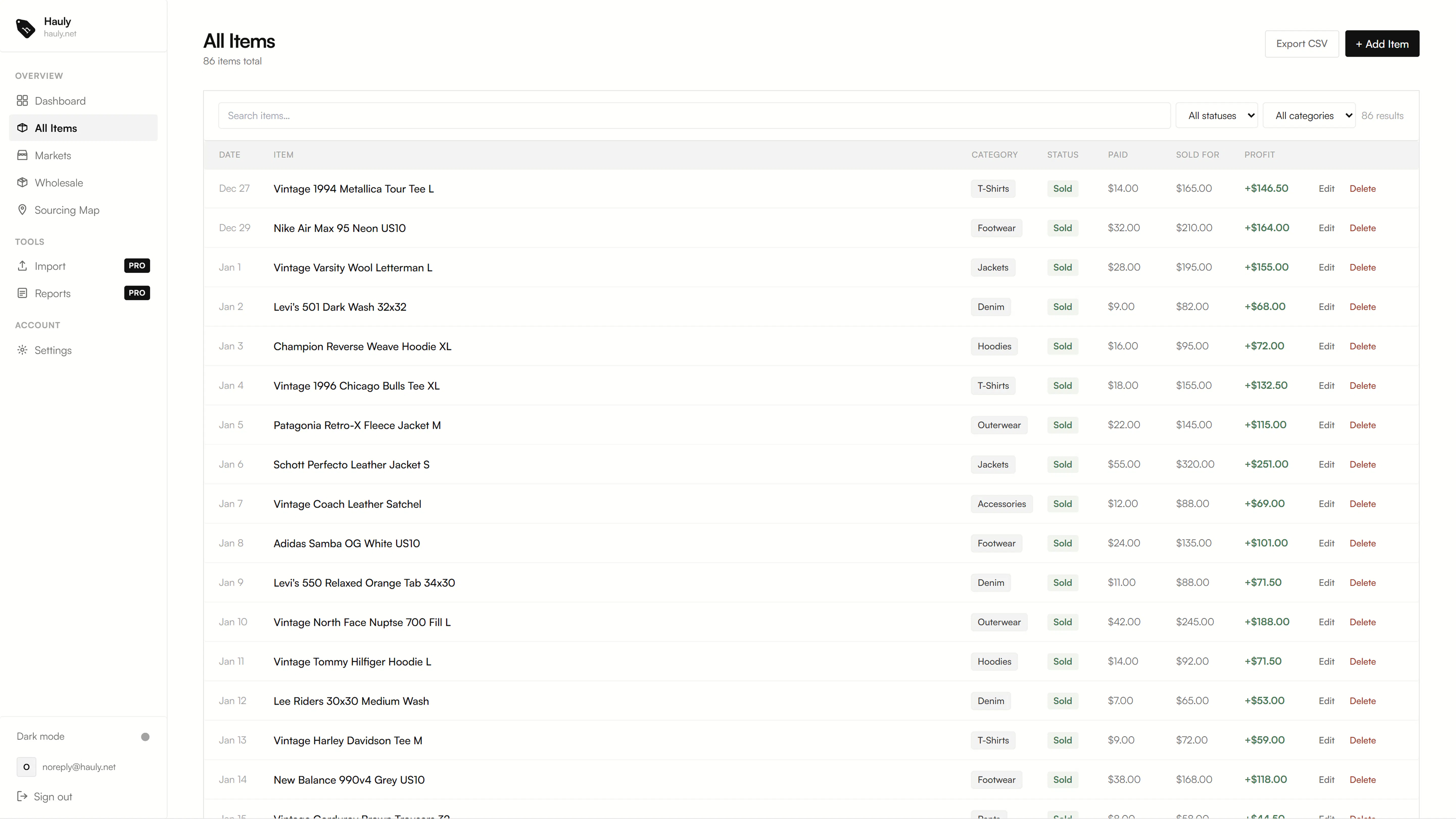Select Levi's 550 Relaxed Orange Tab item

tap(364, 583)
